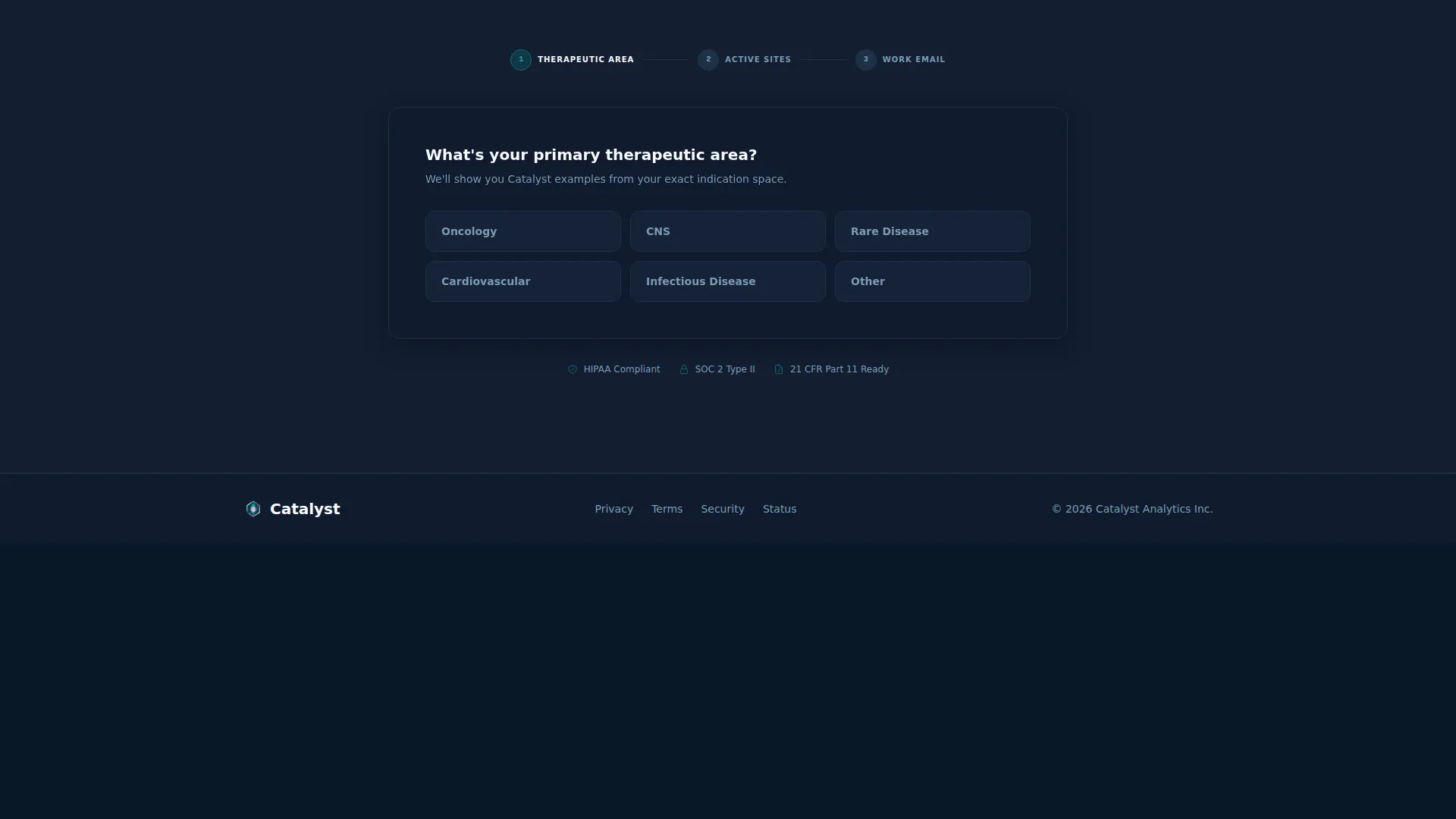The height and width of the screenshot is (819, 1456).
Task: Choose the Infectious Disease option
Action: point(727,281)
